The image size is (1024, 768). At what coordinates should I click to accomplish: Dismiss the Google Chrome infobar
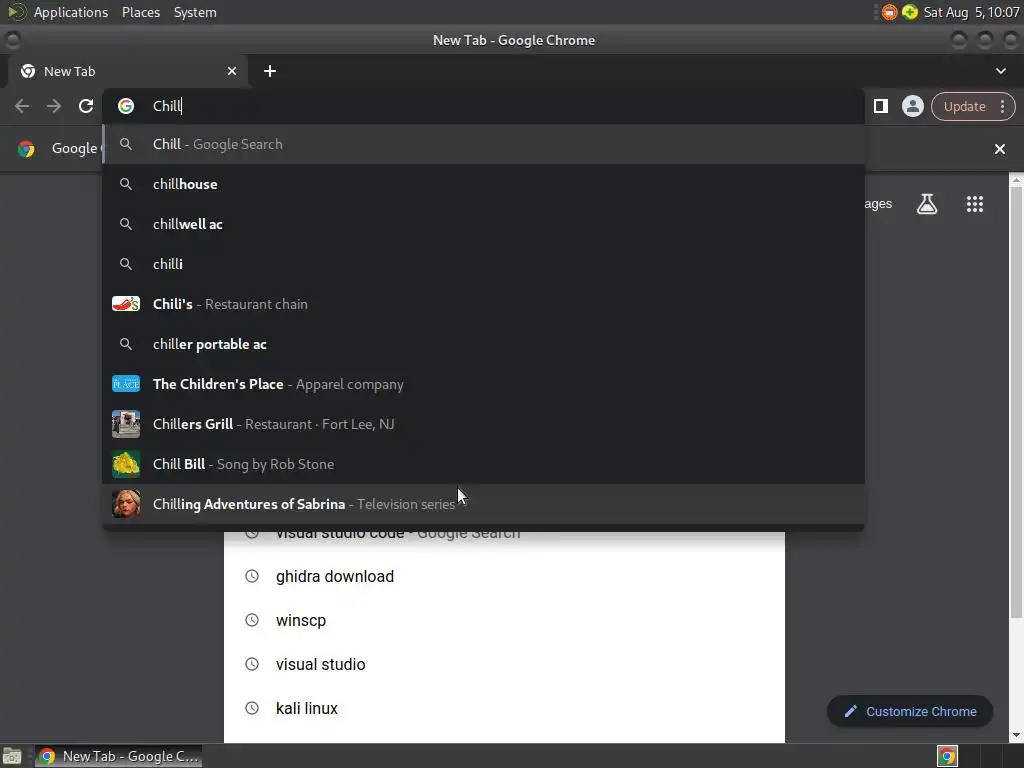[x=1000, y=149]
